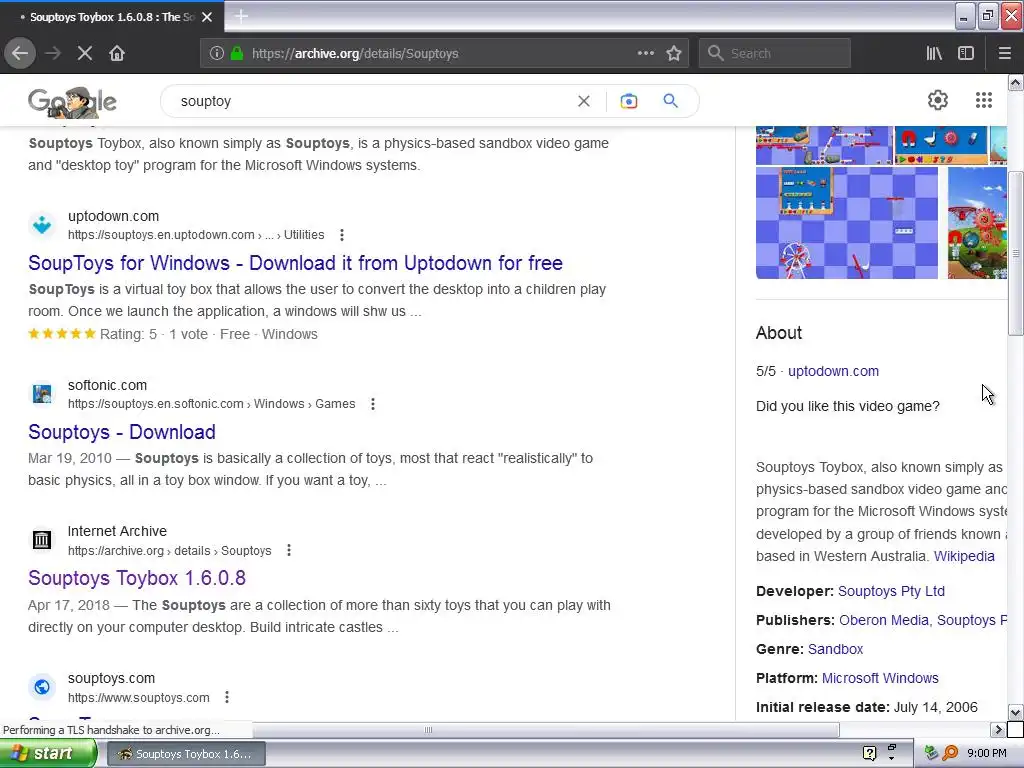Grab the horizontal scrollbar thumb
1024x768 pixels.
(428, 729)
